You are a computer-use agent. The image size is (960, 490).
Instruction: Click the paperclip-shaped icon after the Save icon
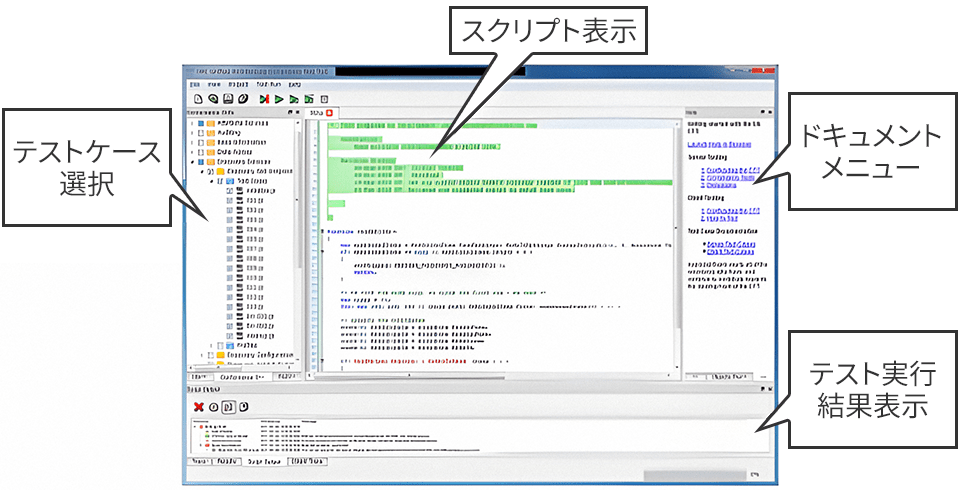243,99
